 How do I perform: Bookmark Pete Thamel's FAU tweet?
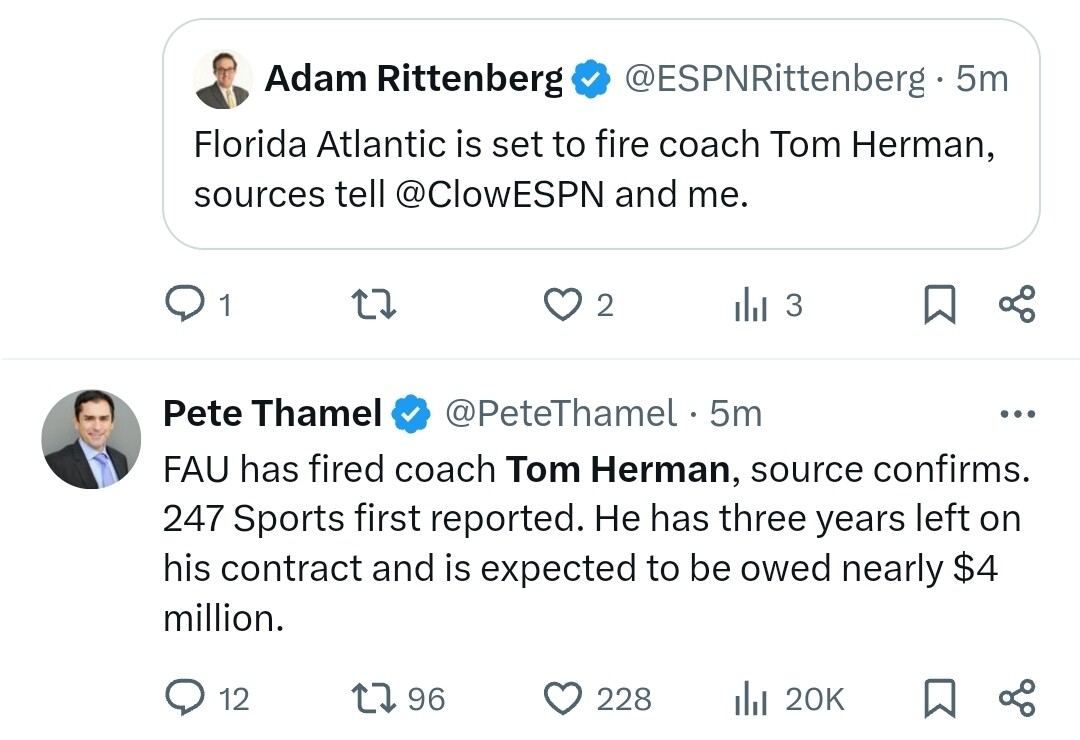(939, 698)
